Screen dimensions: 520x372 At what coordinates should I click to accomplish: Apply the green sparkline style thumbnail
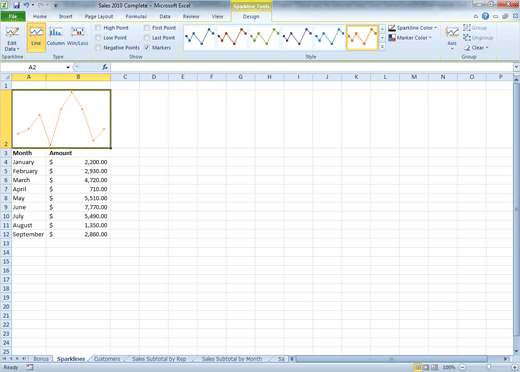point(265,37)
